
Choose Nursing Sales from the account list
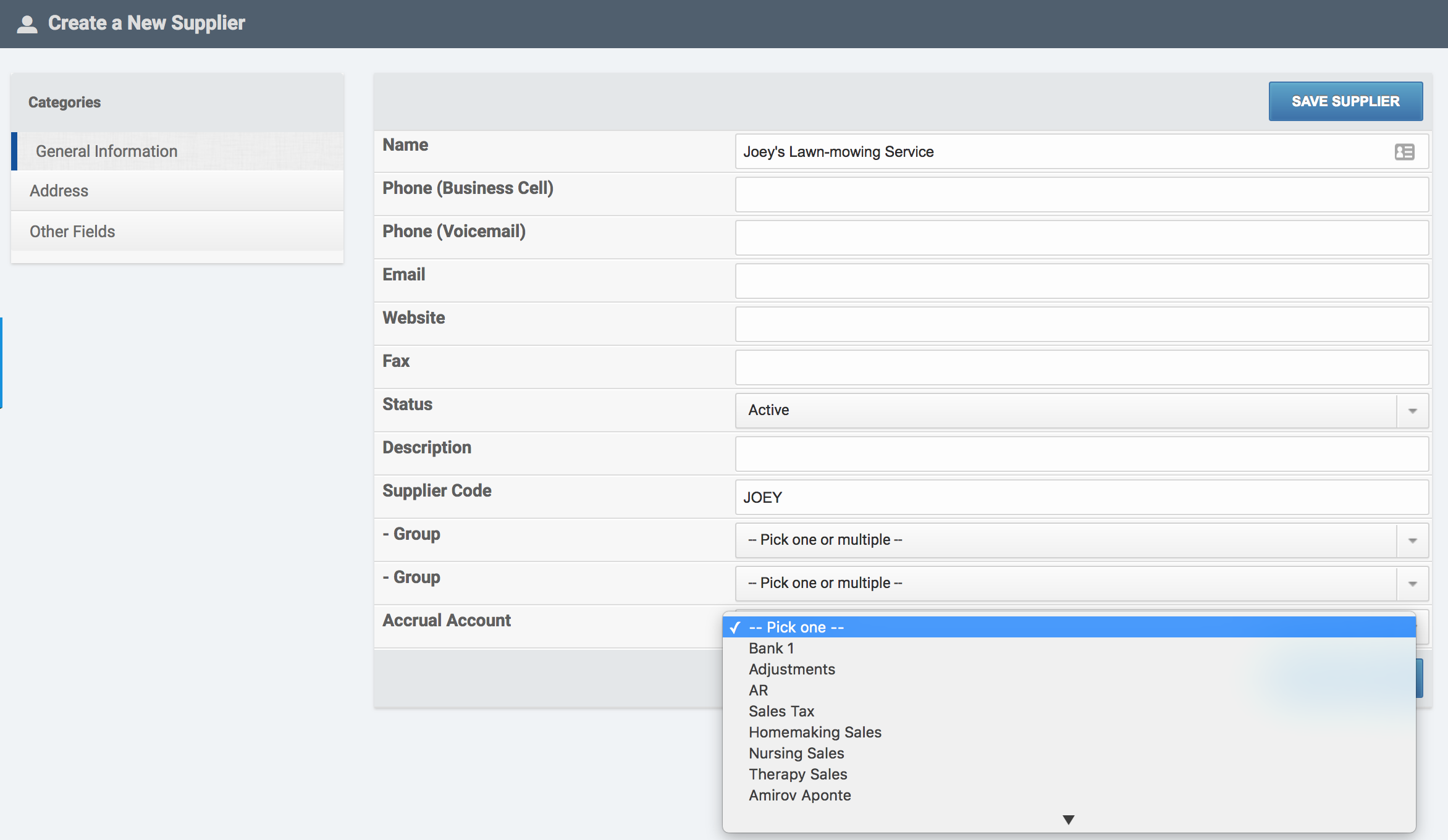pos(1069,753)
